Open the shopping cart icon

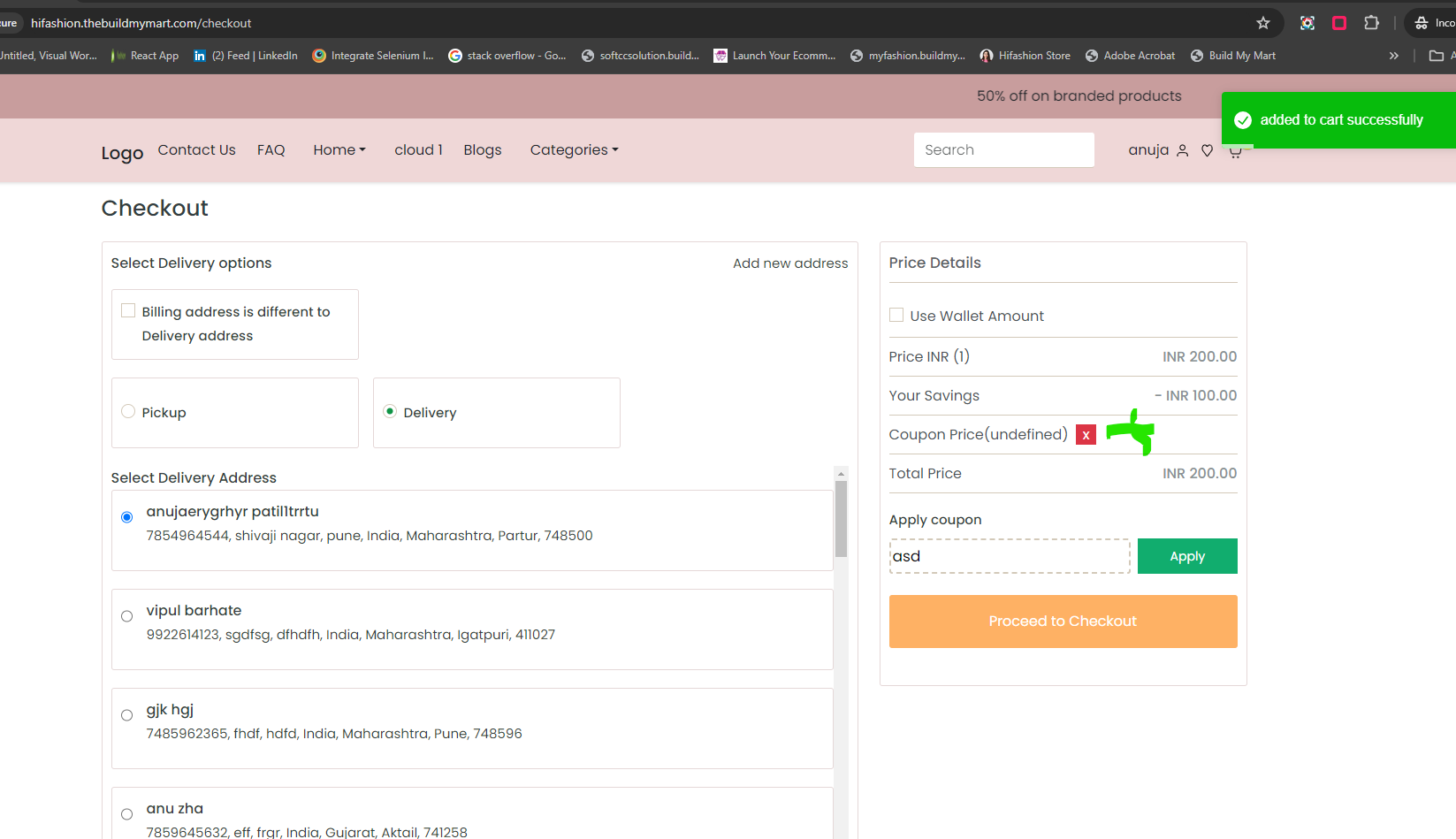point(1235,152)
